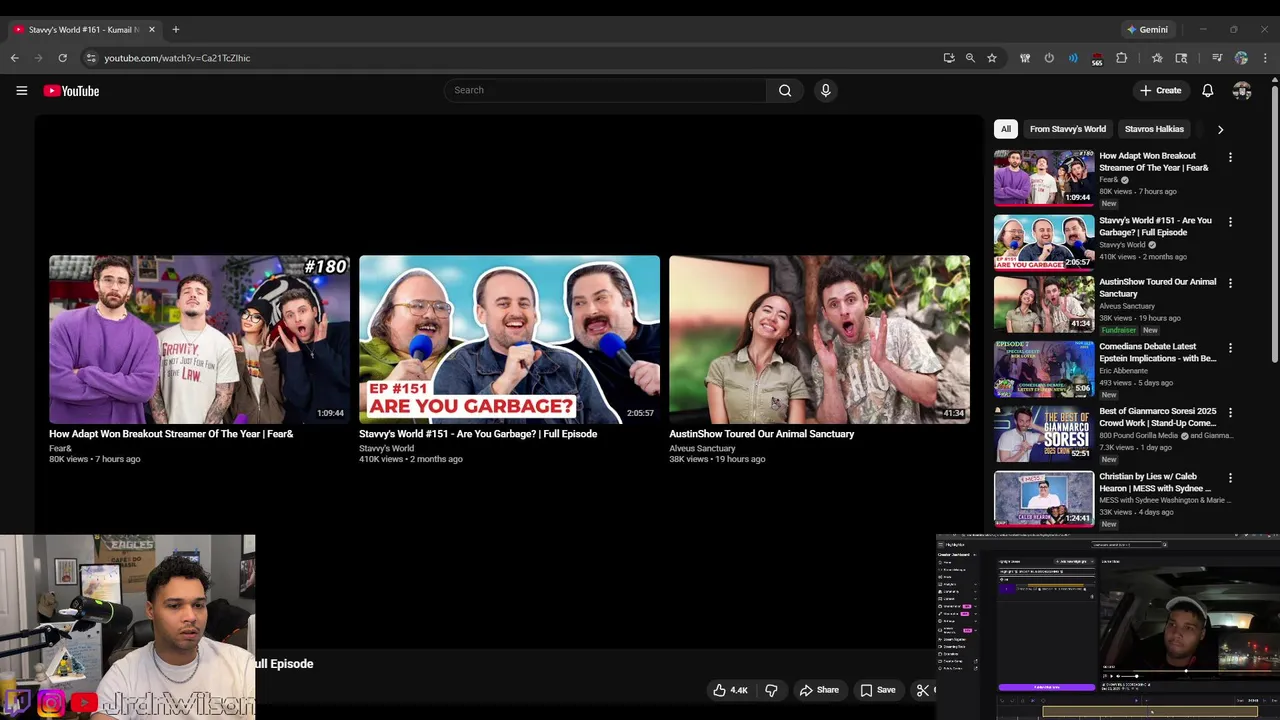
Task: Dislike the video with thumbs-down
Action: point(771,690)
